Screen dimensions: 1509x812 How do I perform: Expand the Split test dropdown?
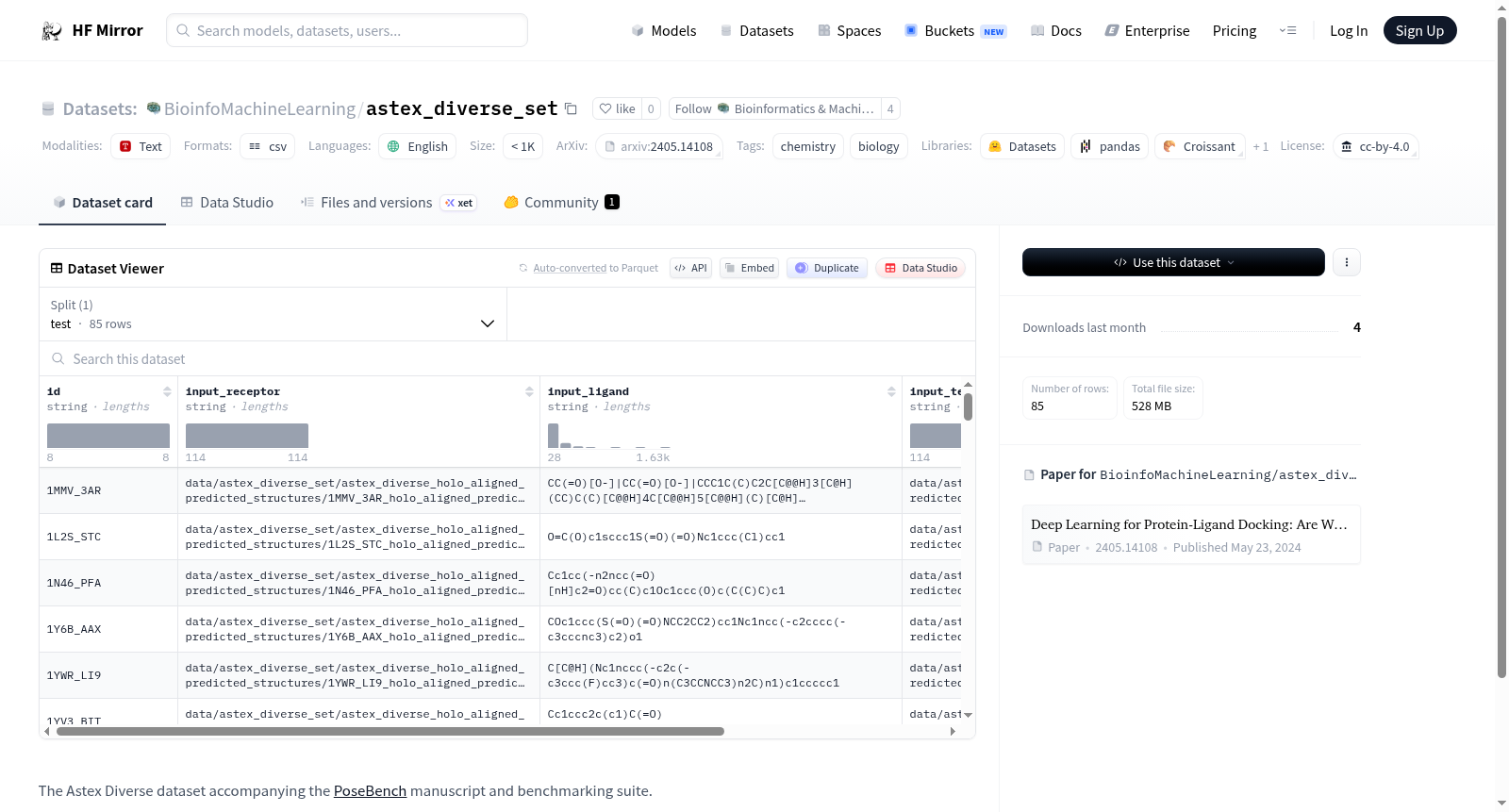(x=274, y=314)
